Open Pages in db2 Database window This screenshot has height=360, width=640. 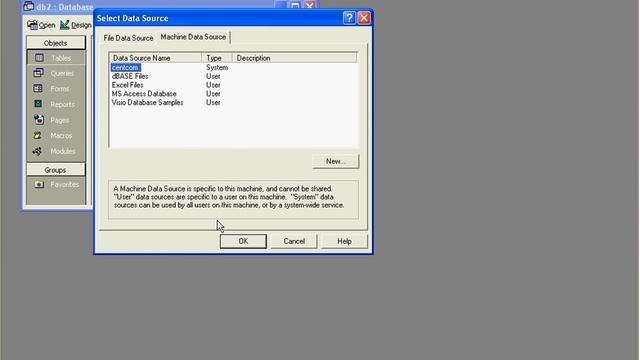tap(56, 120)
